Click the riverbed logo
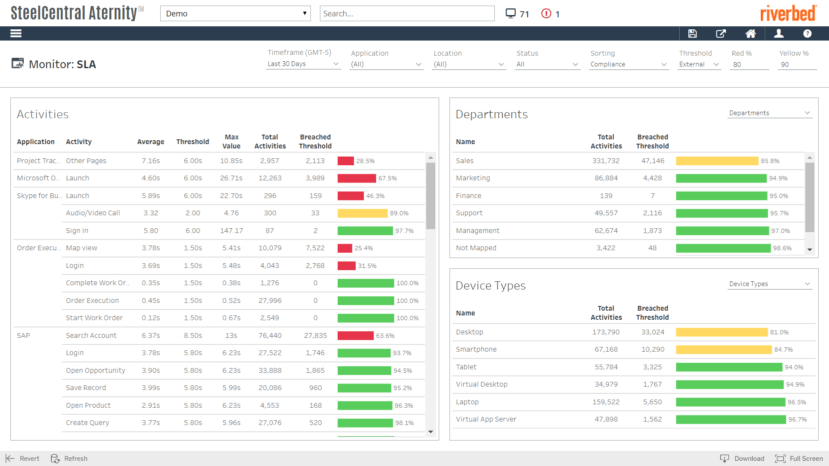The image size is (829, 466). 787,13
